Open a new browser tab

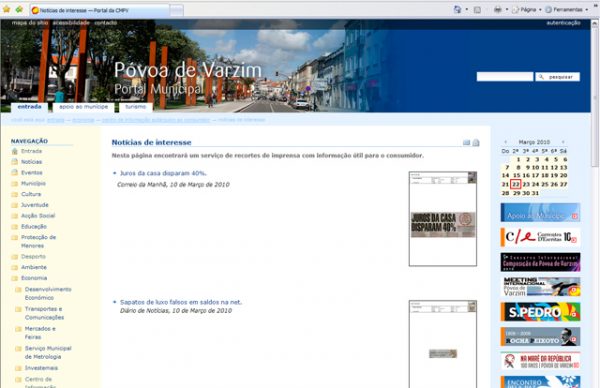(x=176, y=10)
